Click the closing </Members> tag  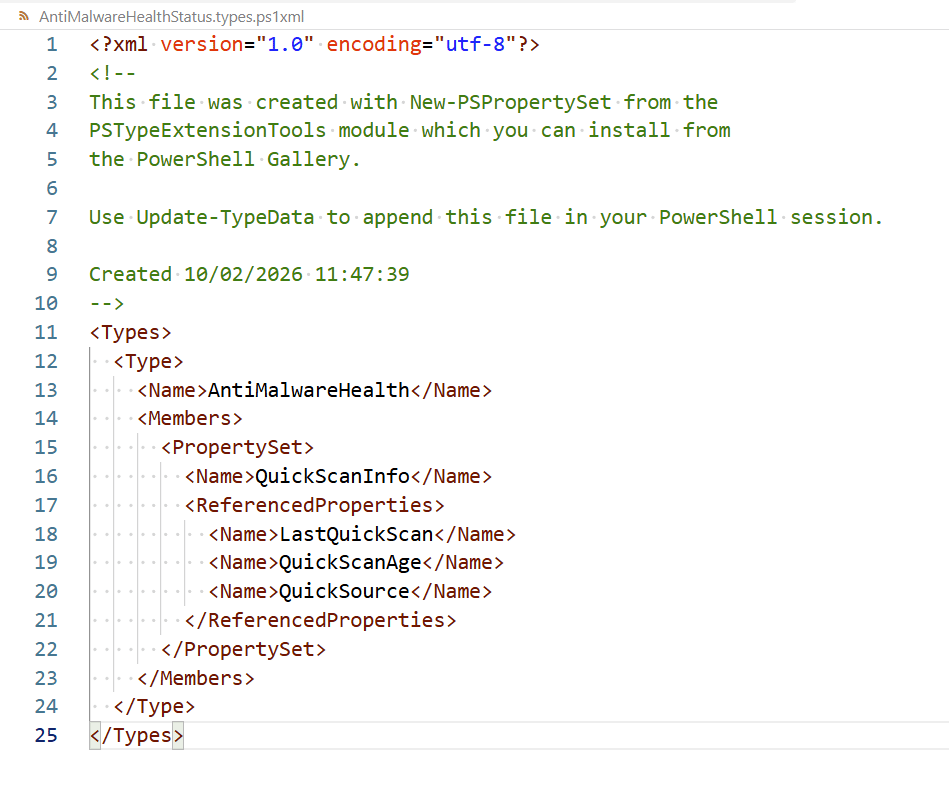pyautogui.click(x=195, y=678)
